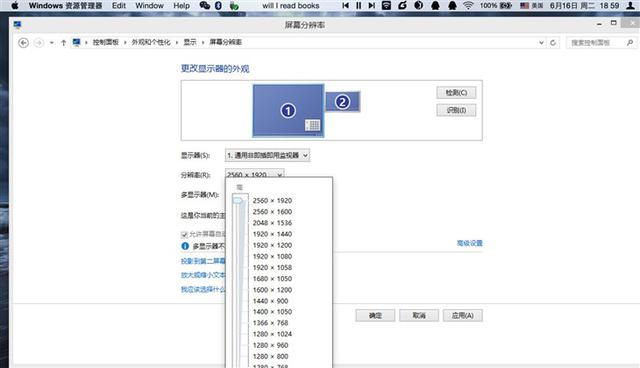Go up one folder level

63,42
